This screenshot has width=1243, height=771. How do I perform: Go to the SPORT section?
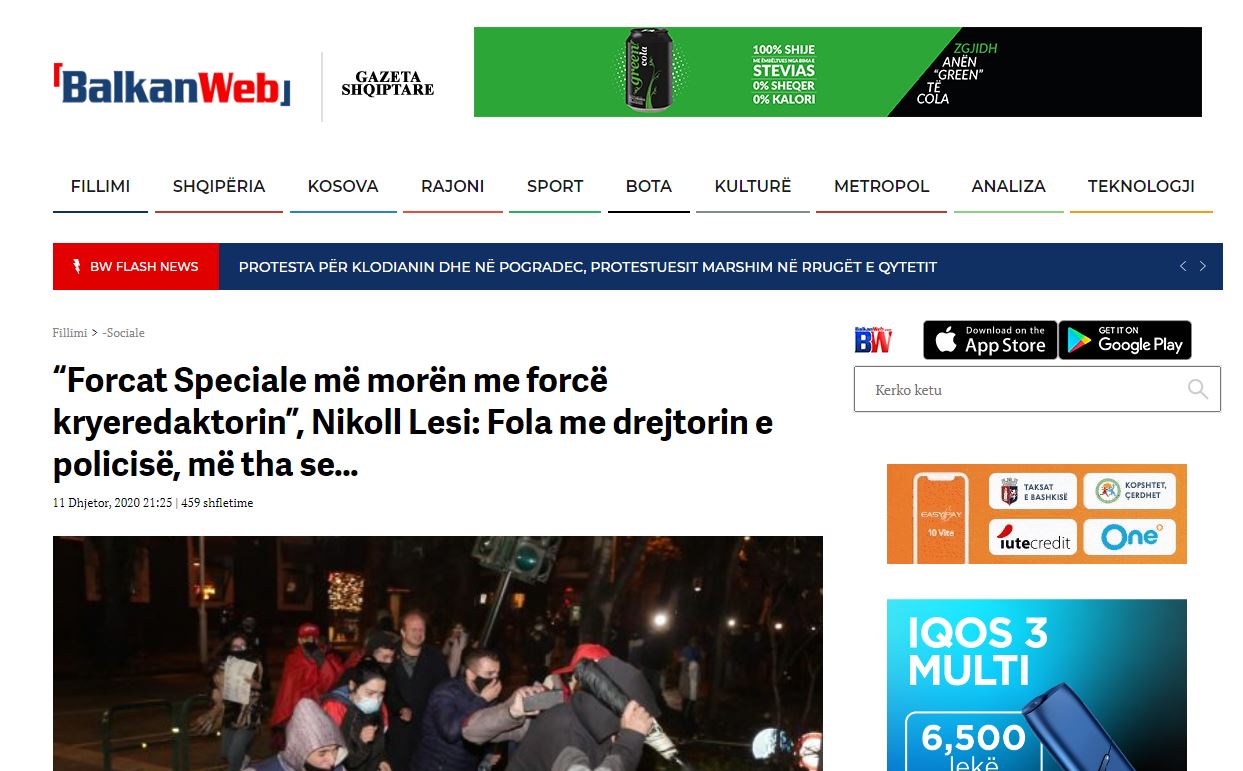pyautogui.click(x=555, y=186)
